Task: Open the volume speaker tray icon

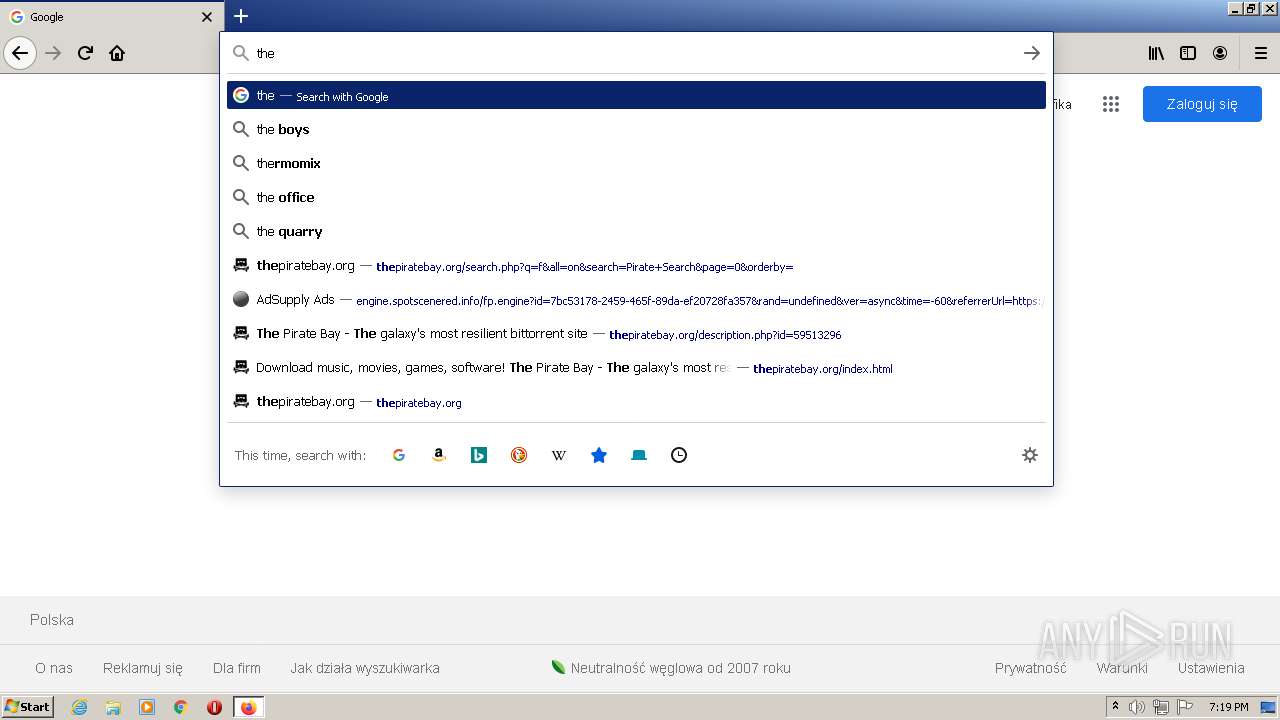Action: click(x=1137, y=707)
